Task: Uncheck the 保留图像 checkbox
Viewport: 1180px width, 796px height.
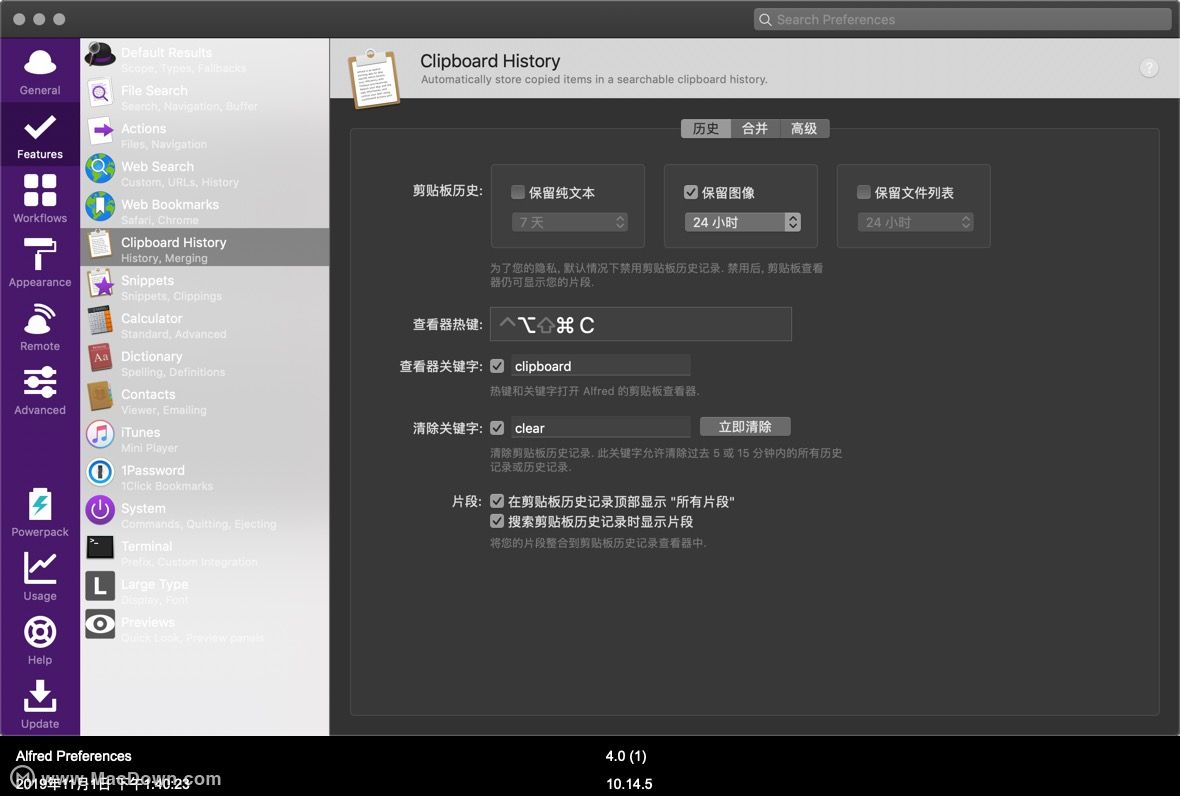Action: 691,193
